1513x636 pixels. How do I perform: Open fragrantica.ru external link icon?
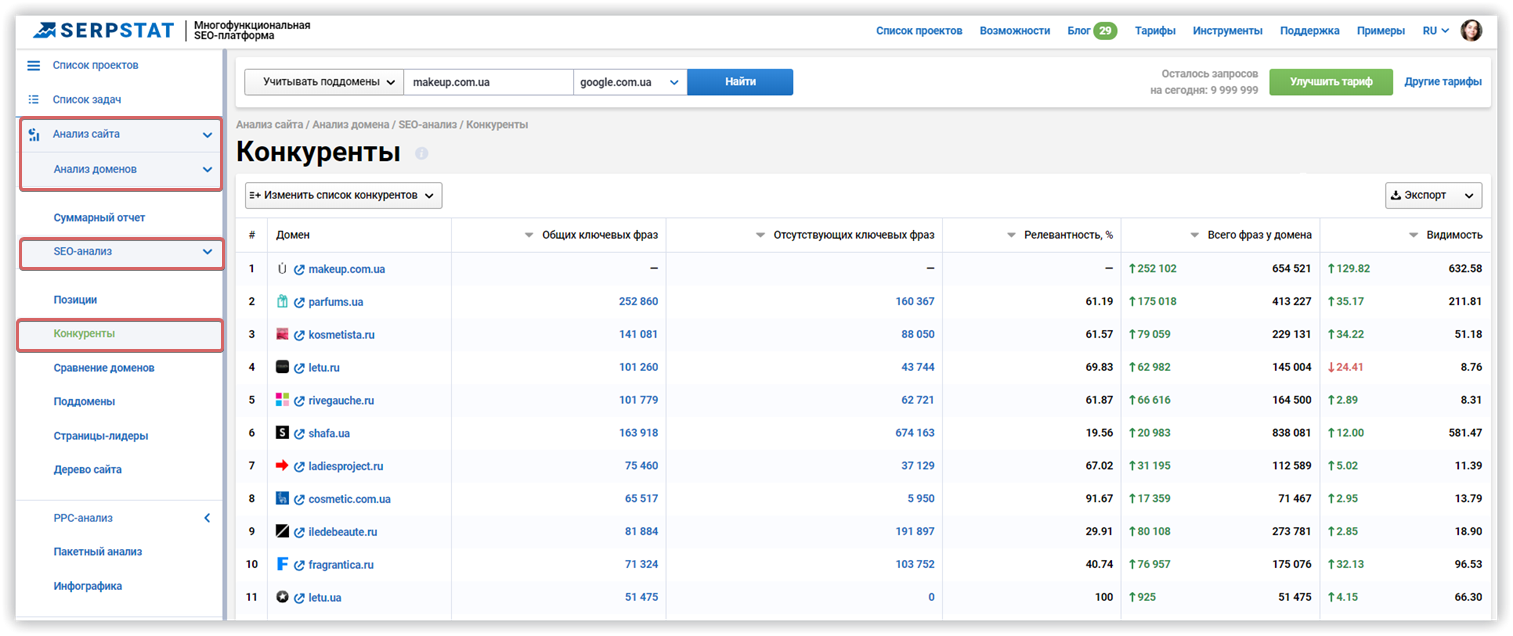[299, 565]
